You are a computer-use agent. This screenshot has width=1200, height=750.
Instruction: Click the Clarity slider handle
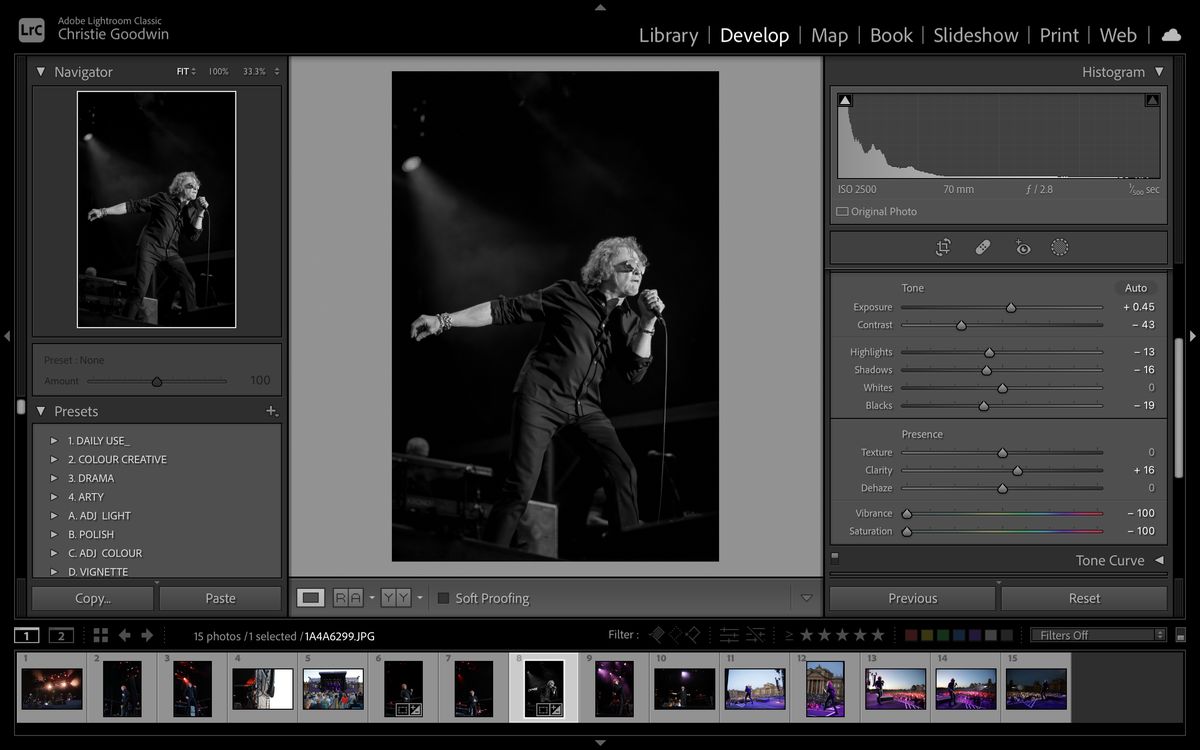[x=1016, y=470]
